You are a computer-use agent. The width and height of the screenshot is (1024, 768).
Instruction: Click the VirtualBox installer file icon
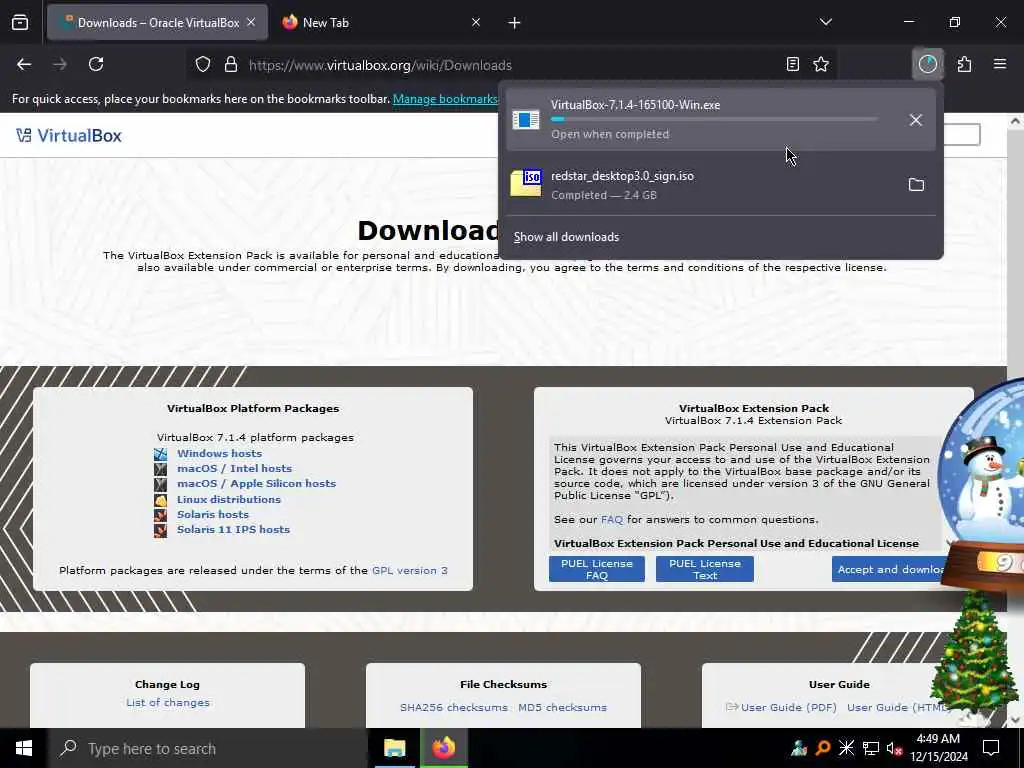pyautogui.click(x=526, y=120)
